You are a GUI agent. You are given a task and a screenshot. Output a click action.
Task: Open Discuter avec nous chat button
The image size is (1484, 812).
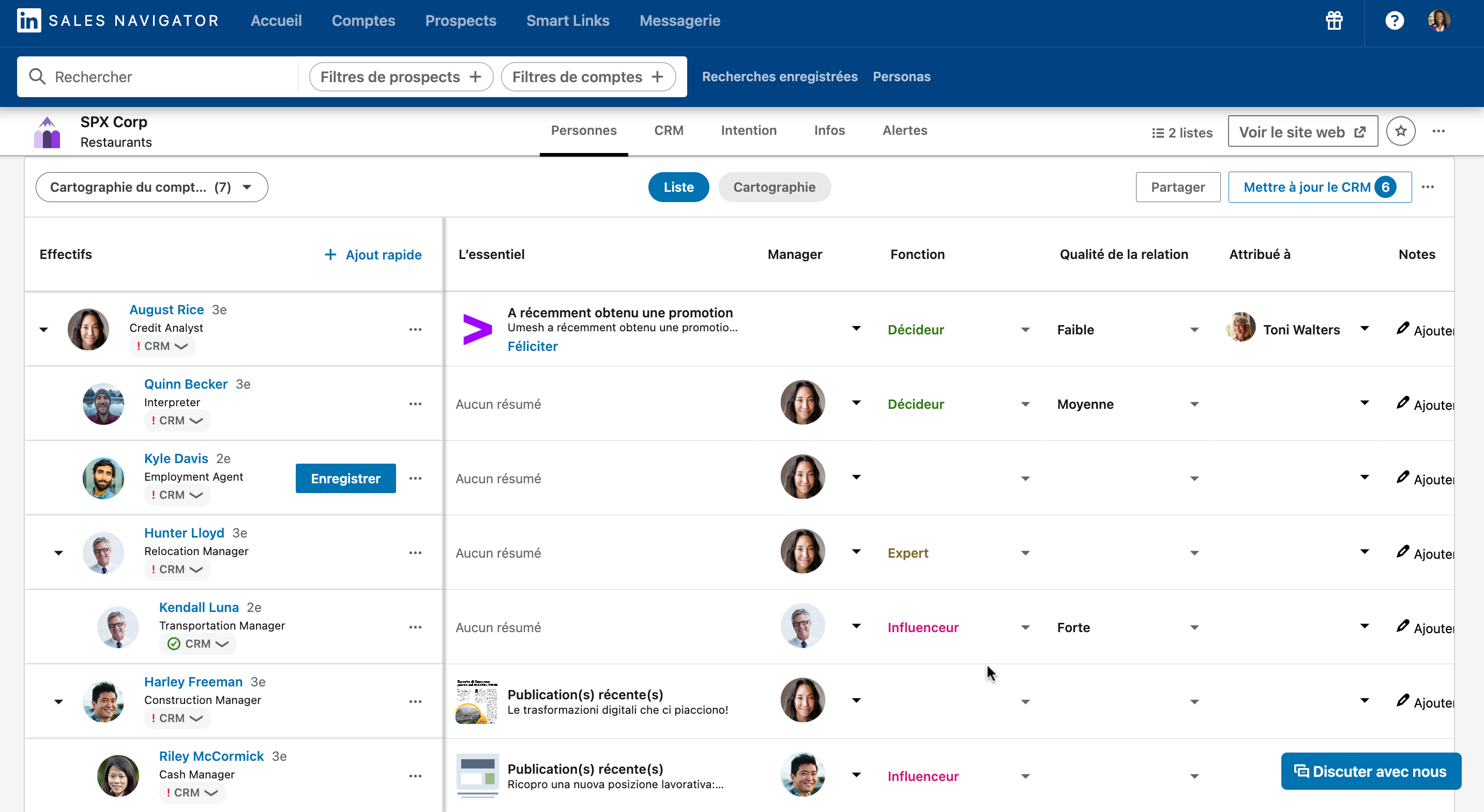1371,772
